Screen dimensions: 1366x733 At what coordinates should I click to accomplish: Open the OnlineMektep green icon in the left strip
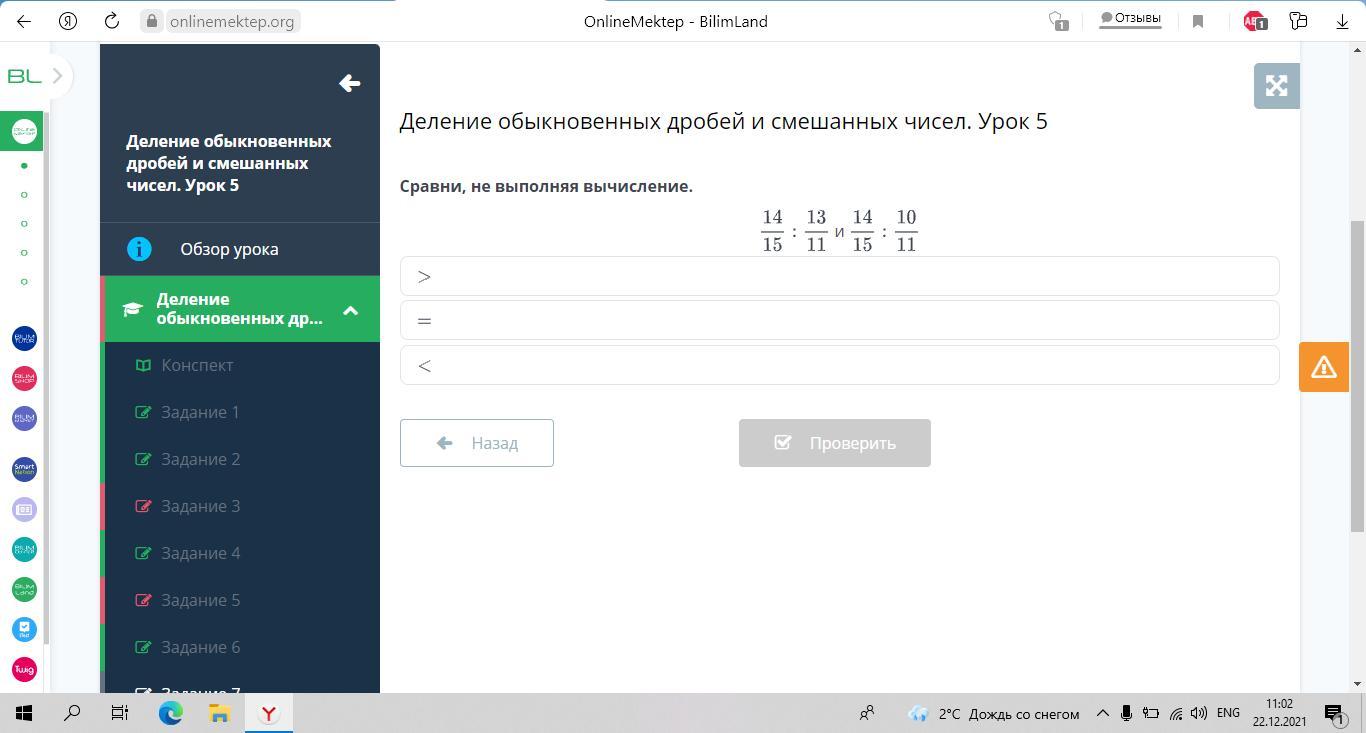click(24, 131)
